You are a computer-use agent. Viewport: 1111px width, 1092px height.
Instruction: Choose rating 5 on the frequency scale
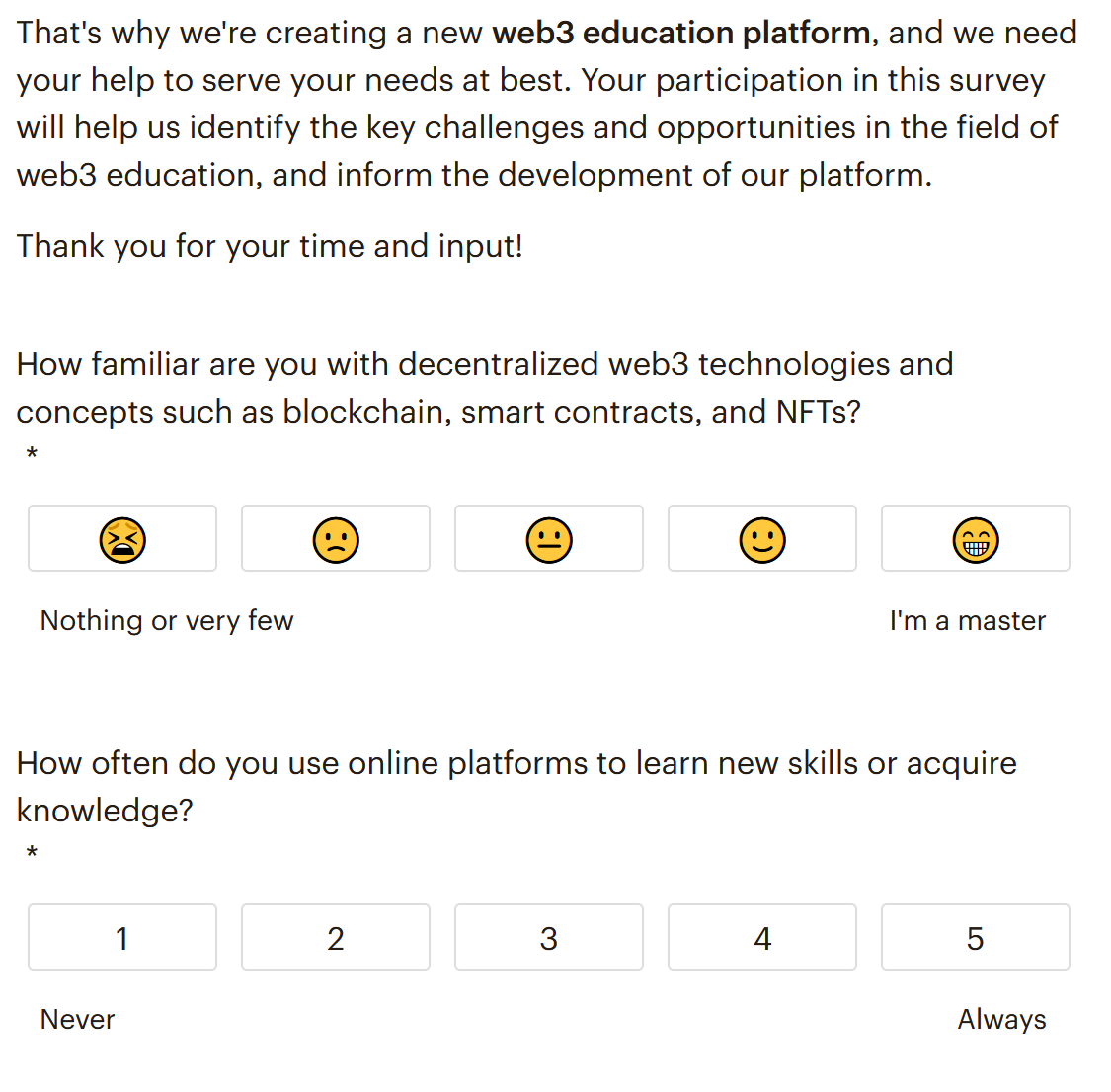click(x=976, y=937)
